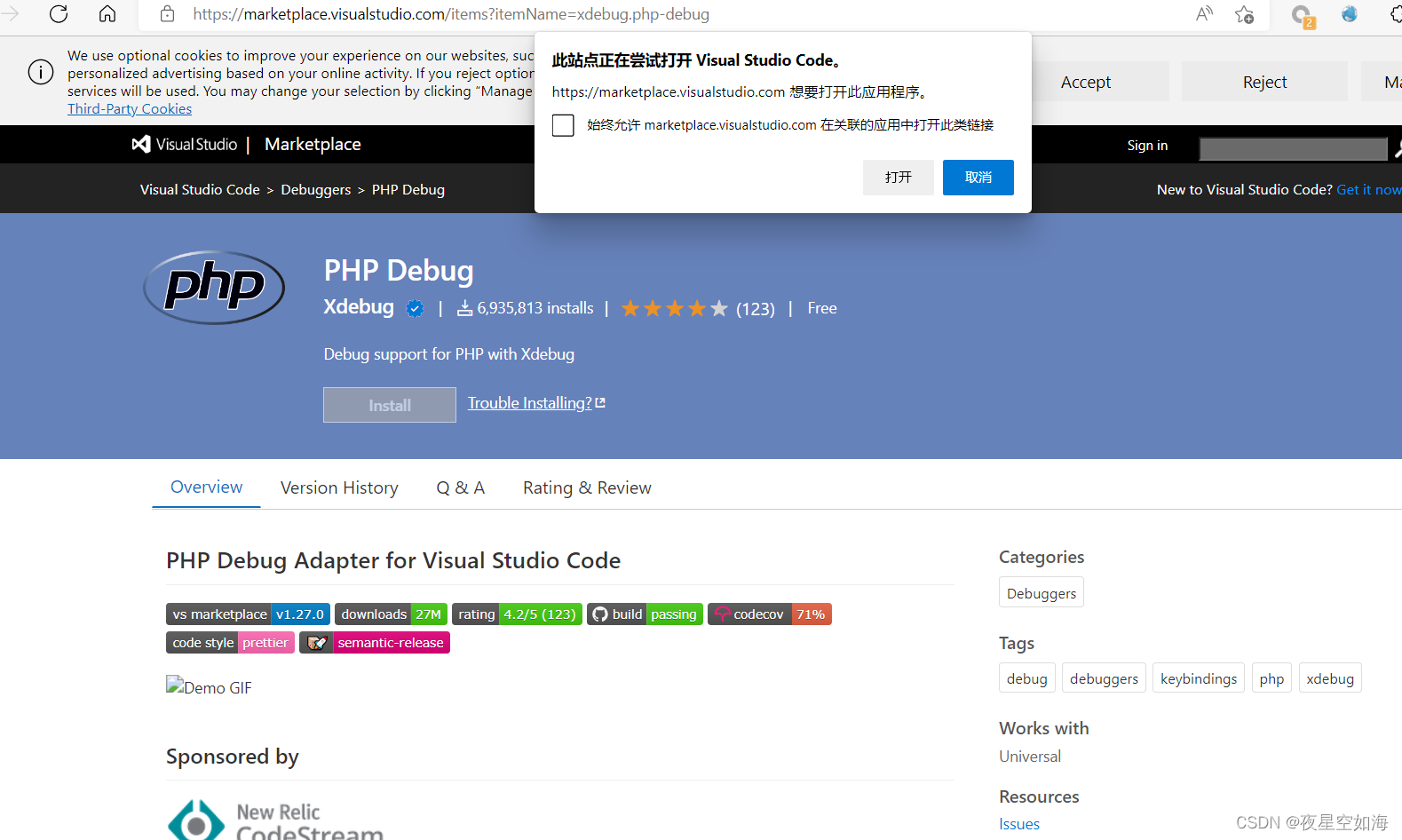Click the marketplace search input field
Image resolution: width=1402 pixels, height=840 pixels.
click(x=1292, y=148)
